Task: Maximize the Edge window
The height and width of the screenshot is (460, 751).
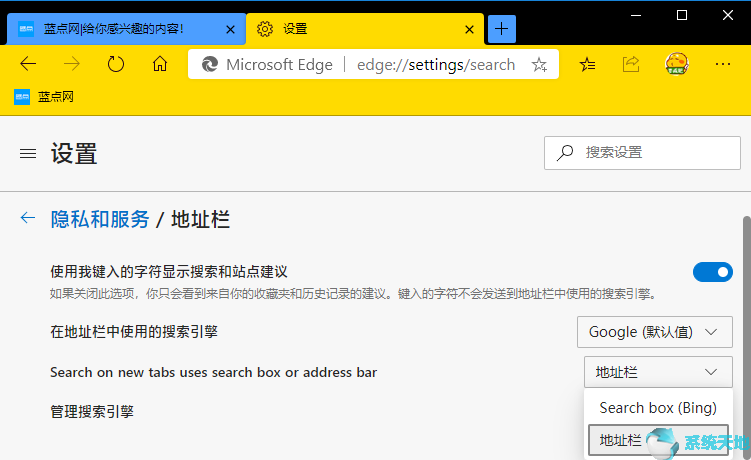Action: click(x=682, y=15)
